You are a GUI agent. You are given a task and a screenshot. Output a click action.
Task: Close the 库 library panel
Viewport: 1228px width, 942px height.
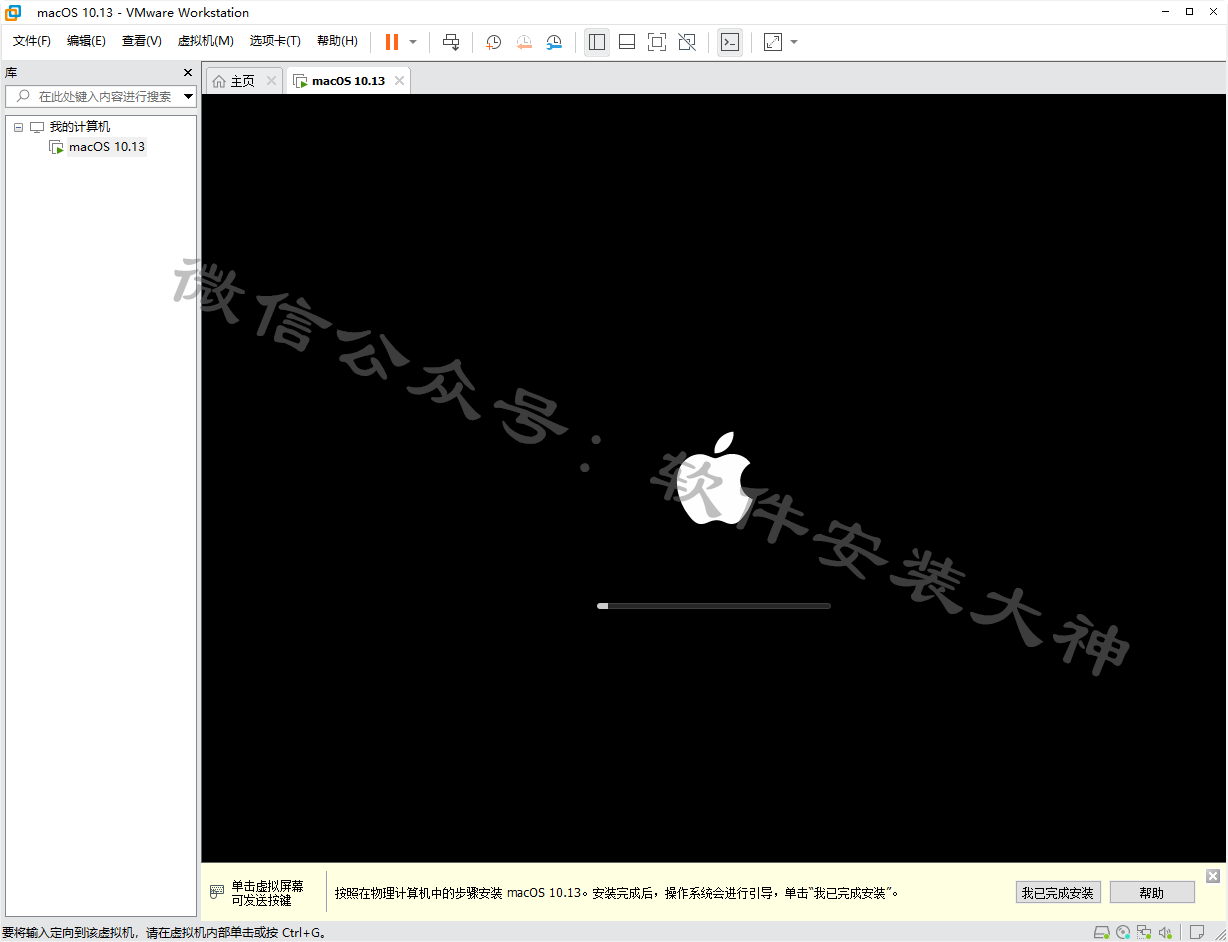click(188, 73)
